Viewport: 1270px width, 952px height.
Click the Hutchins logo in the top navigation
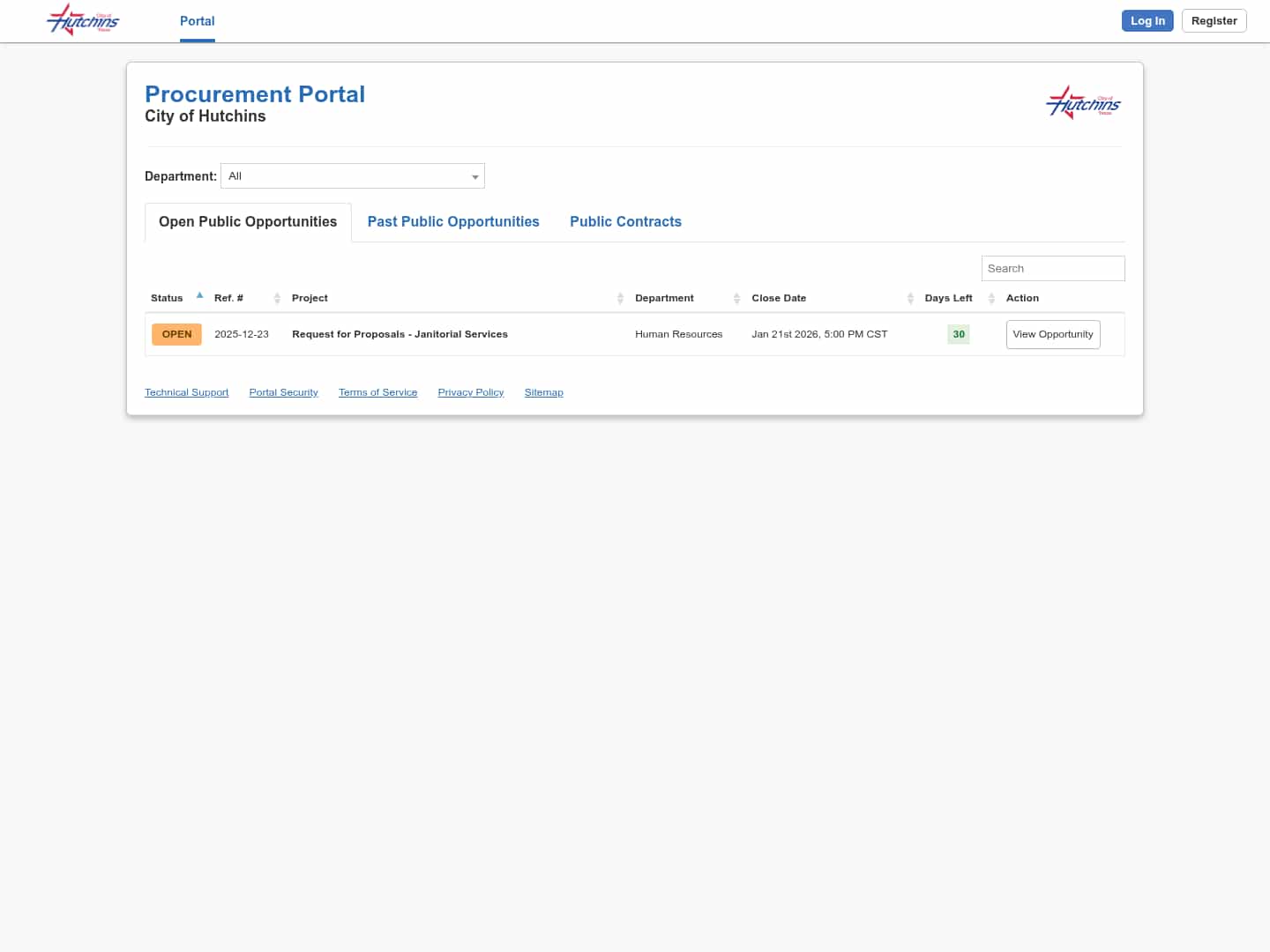click(x=82, y=19)
